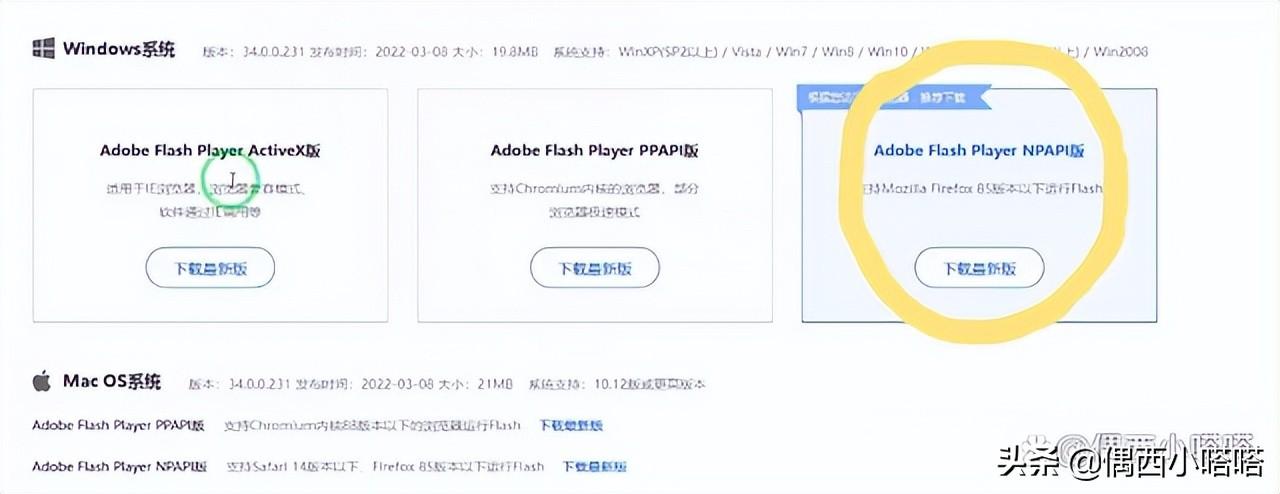
Task: Click the Windows logo icon
Action: pyautogui.click(x=43, y=48)
